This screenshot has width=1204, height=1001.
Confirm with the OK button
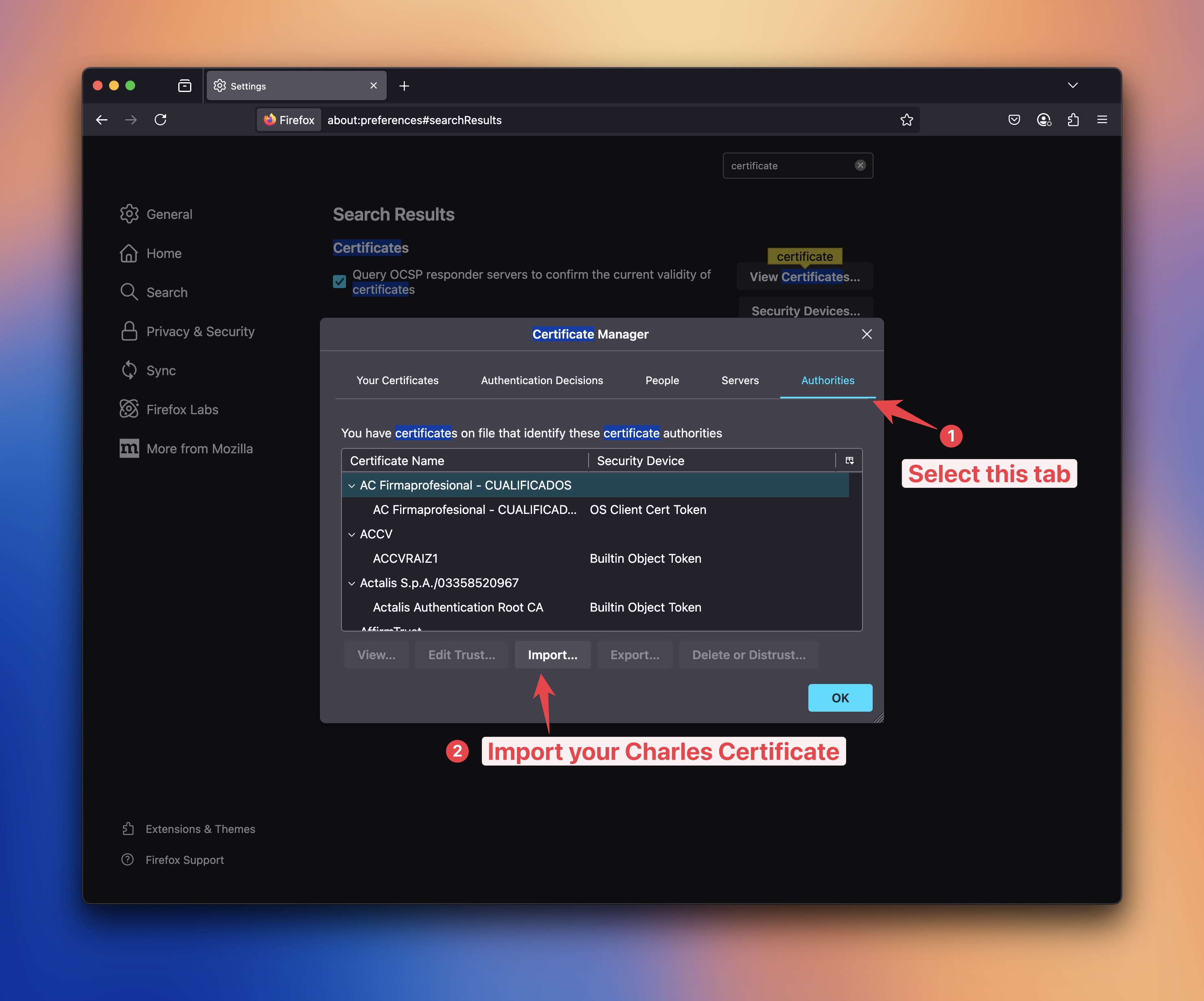click(x=840, y=698)
